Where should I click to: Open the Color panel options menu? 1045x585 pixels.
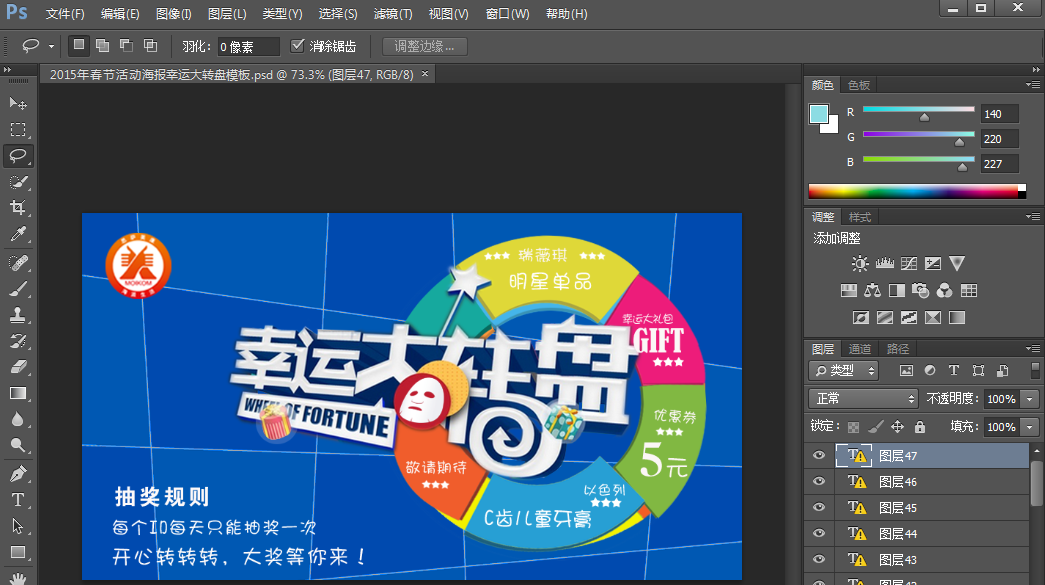tap(1033, 85)
